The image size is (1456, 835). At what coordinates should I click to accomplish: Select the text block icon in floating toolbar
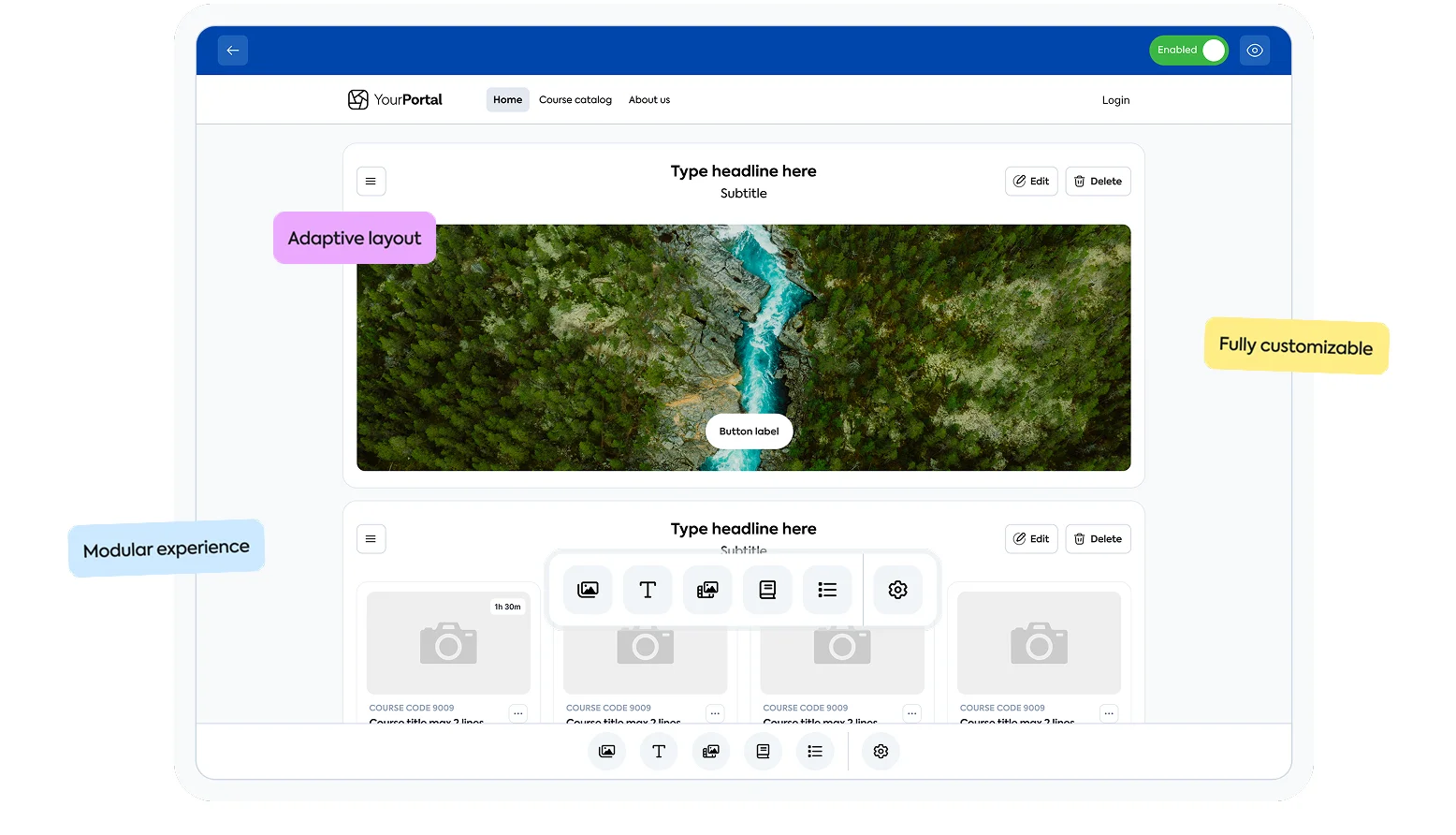click(x=648, y=590)
